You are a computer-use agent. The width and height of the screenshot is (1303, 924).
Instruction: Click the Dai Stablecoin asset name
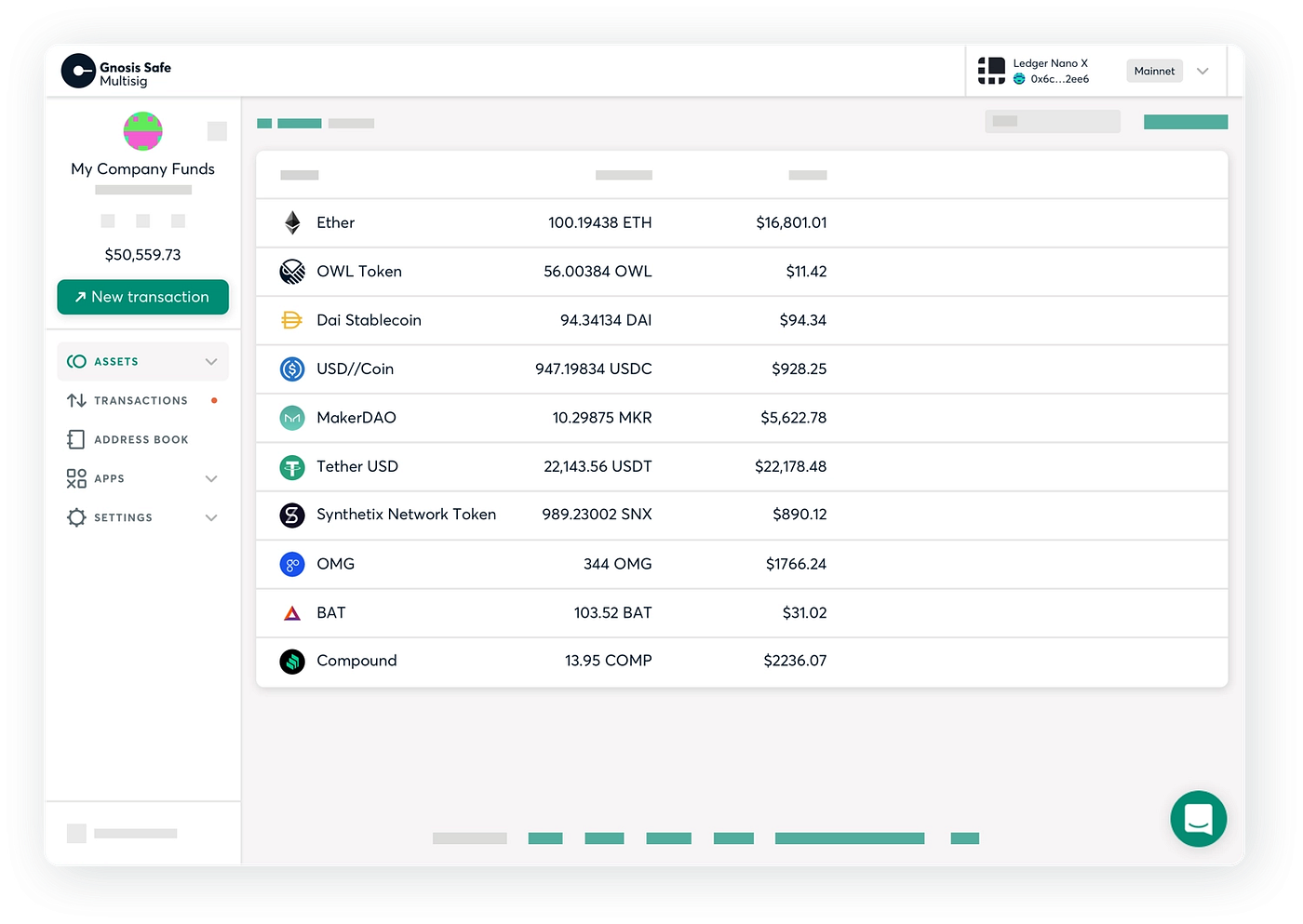coord(369,320)
